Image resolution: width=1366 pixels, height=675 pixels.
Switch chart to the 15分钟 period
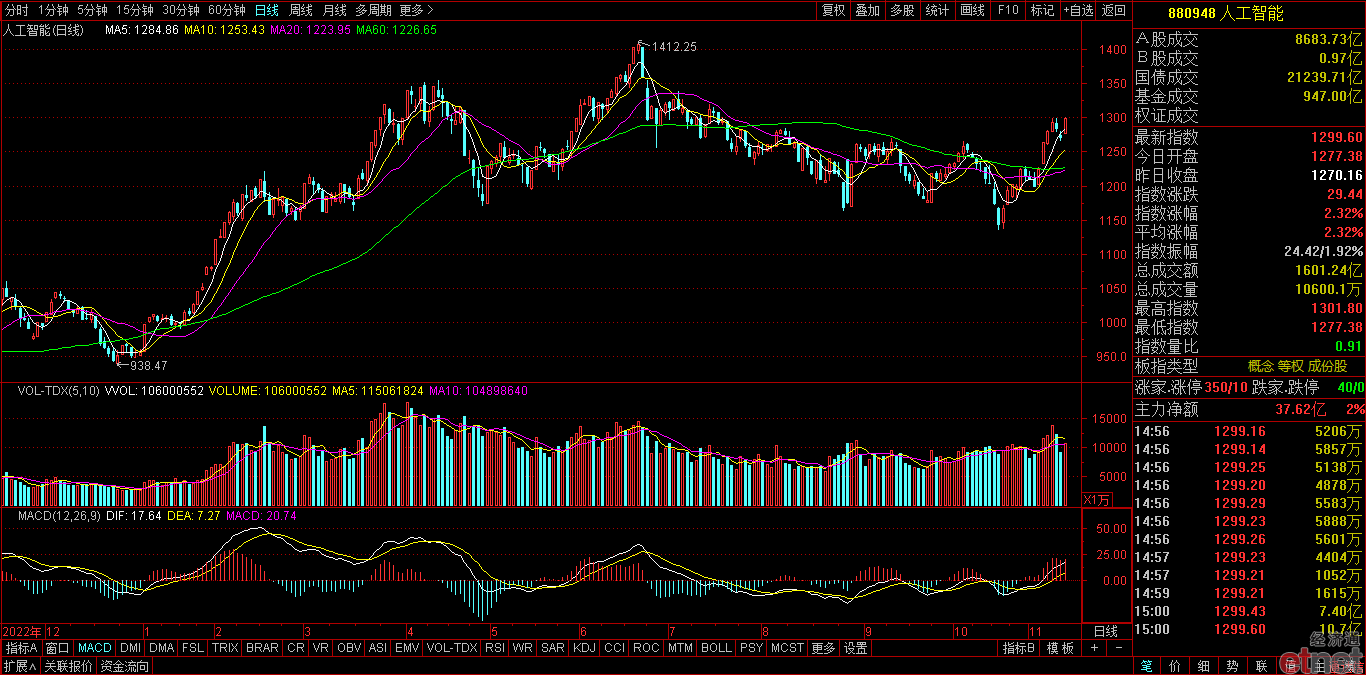click(134, 10)
